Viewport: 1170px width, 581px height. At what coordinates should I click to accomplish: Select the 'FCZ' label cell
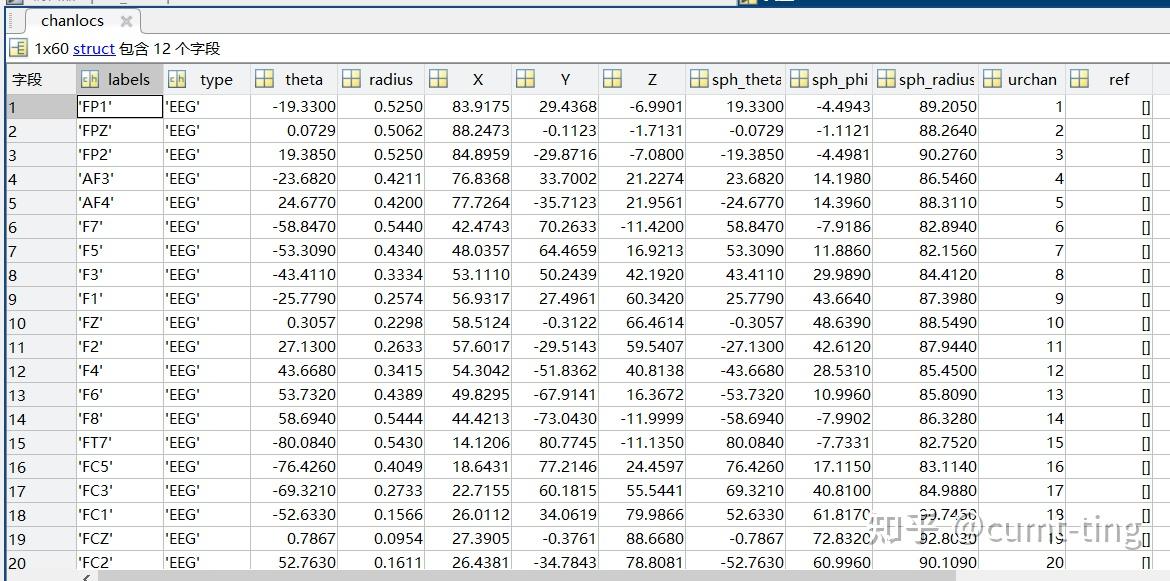119,538
